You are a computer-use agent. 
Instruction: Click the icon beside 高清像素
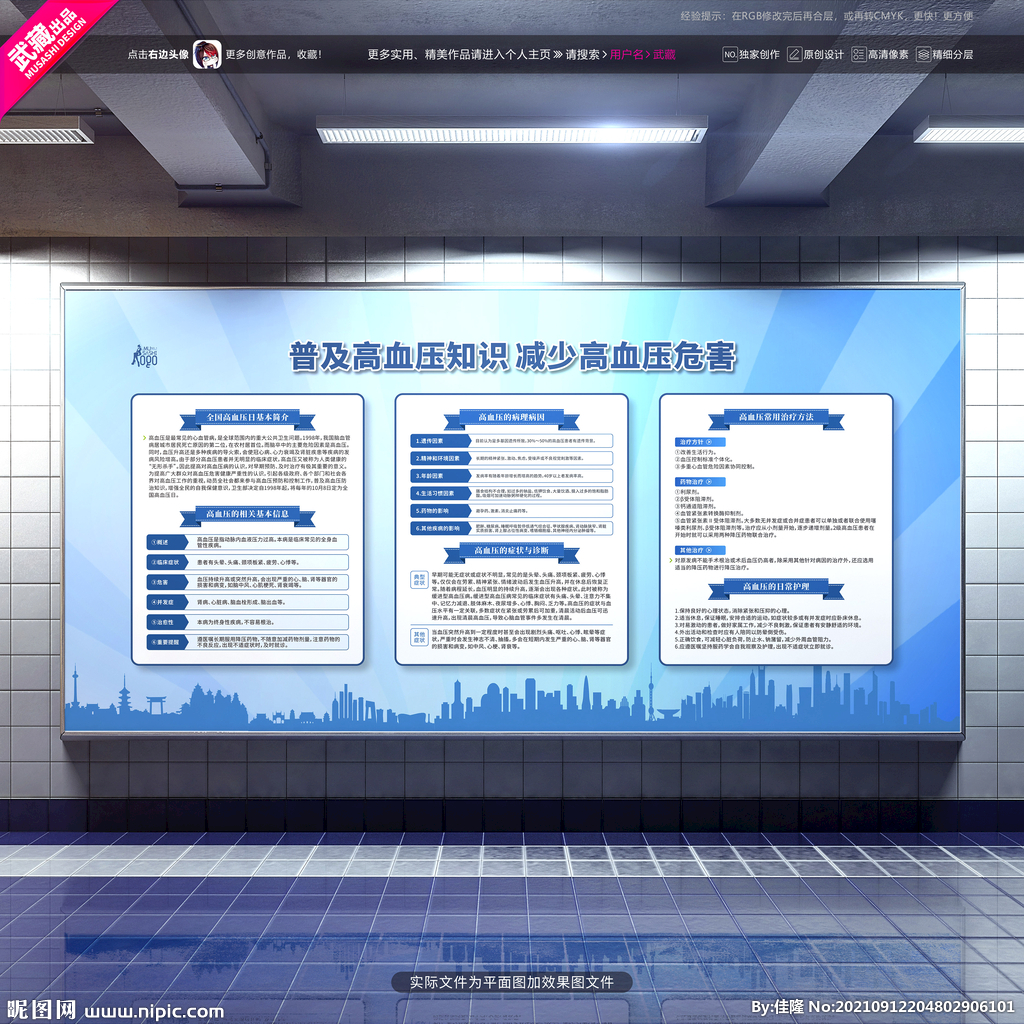(857, 54)
